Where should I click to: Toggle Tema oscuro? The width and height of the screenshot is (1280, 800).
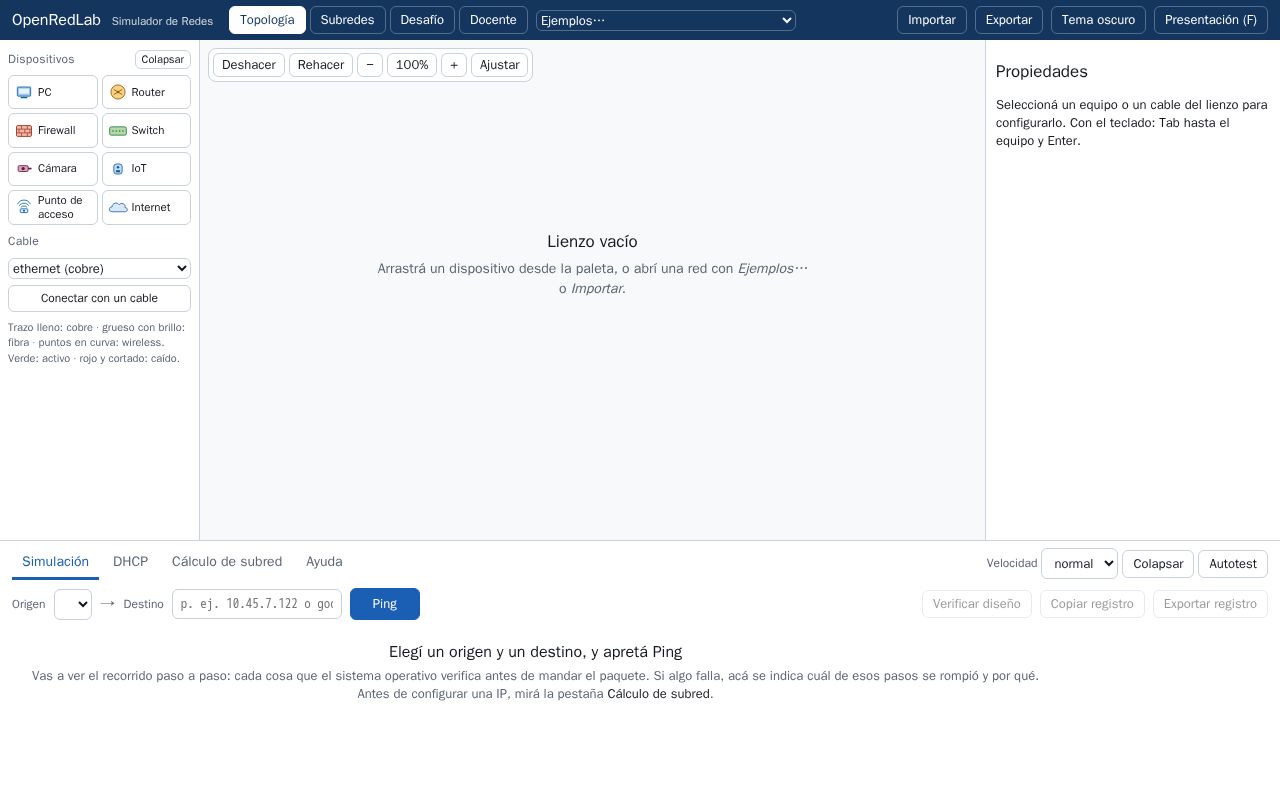click(x=1098, y=20)
